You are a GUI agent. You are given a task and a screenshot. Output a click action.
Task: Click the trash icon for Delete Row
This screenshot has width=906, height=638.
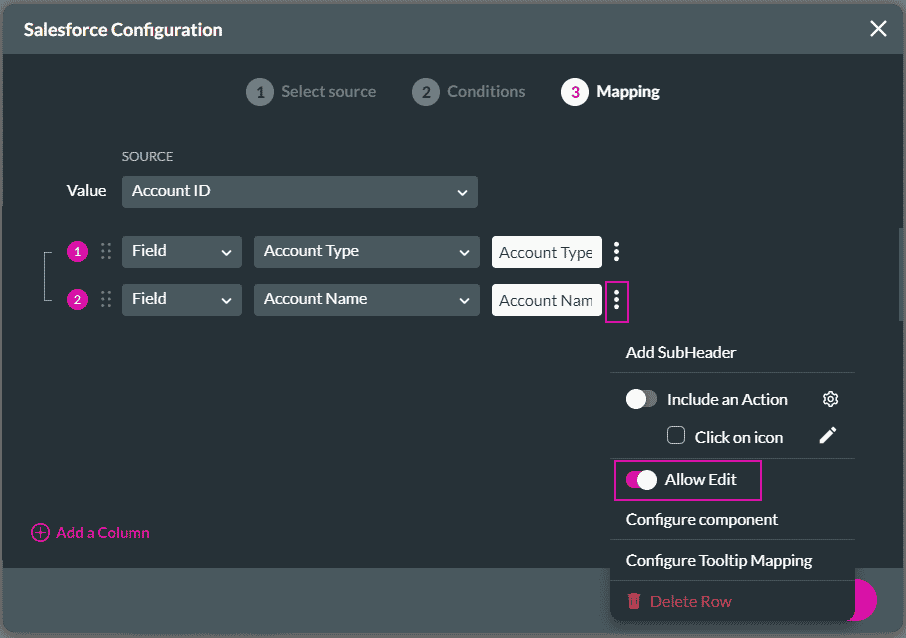click(634, 601)
